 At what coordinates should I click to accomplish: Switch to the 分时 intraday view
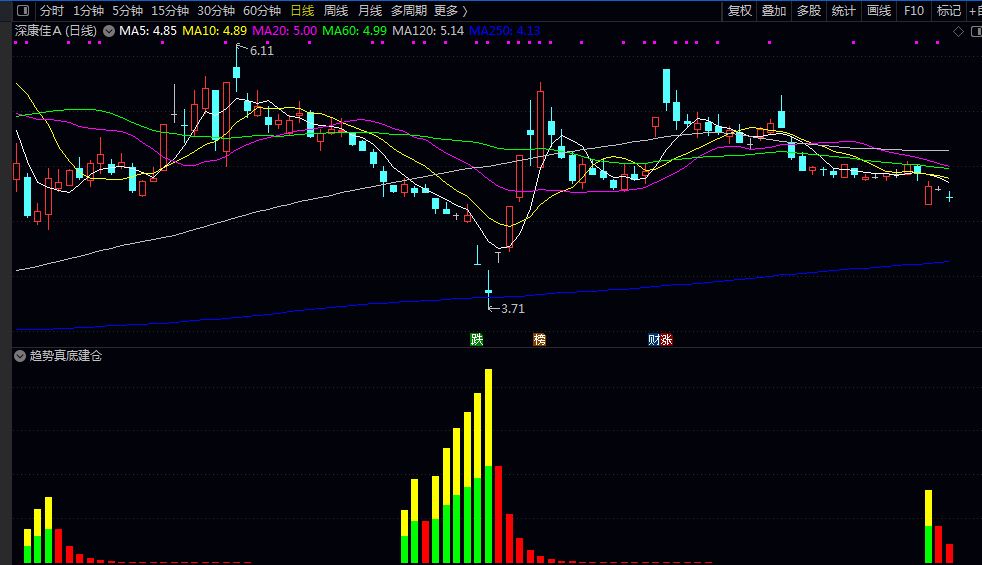pos(52,11)
